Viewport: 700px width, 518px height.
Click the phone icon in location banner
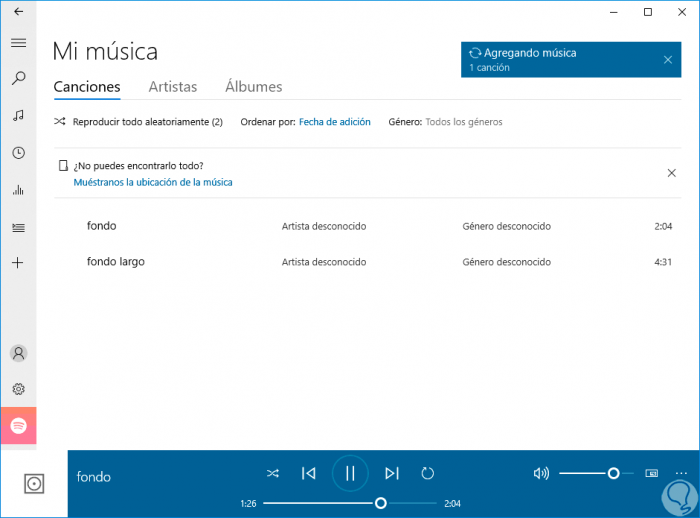[63, 166]
